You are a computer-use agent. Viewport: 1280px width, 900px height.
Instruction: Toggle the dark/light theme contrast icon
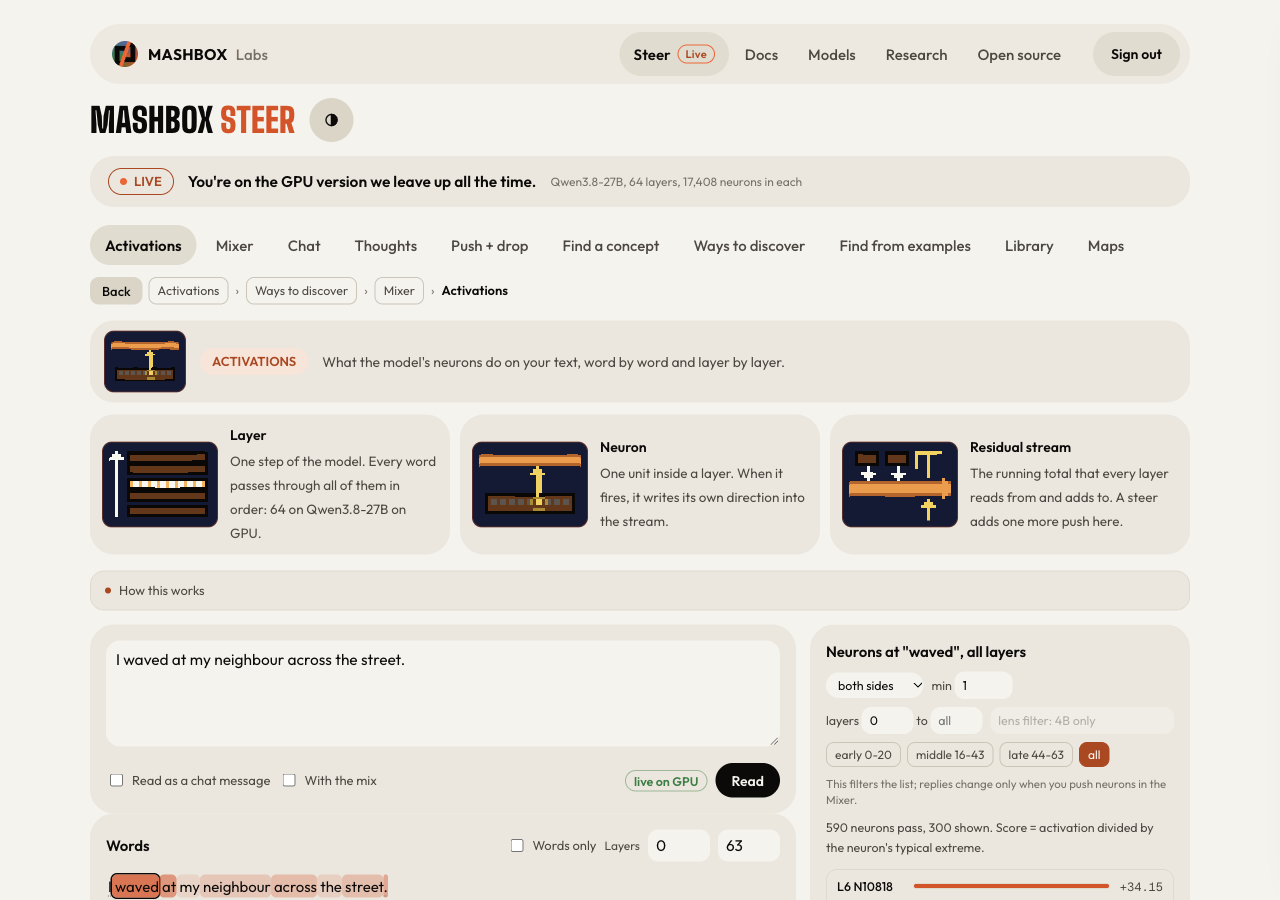pos(331,120)
